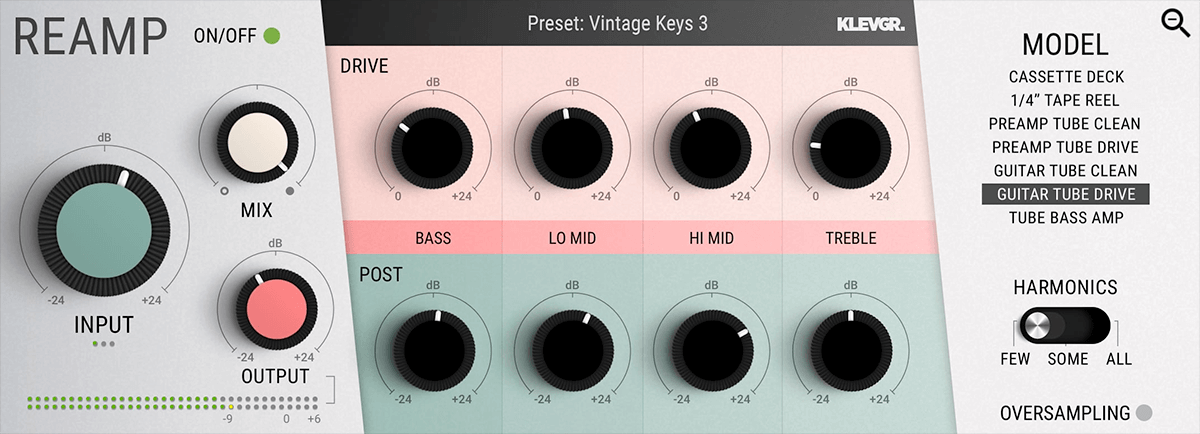Choose the TUBE BASS AMP model
1200x434 pixels.
[x=1066, y=217]
